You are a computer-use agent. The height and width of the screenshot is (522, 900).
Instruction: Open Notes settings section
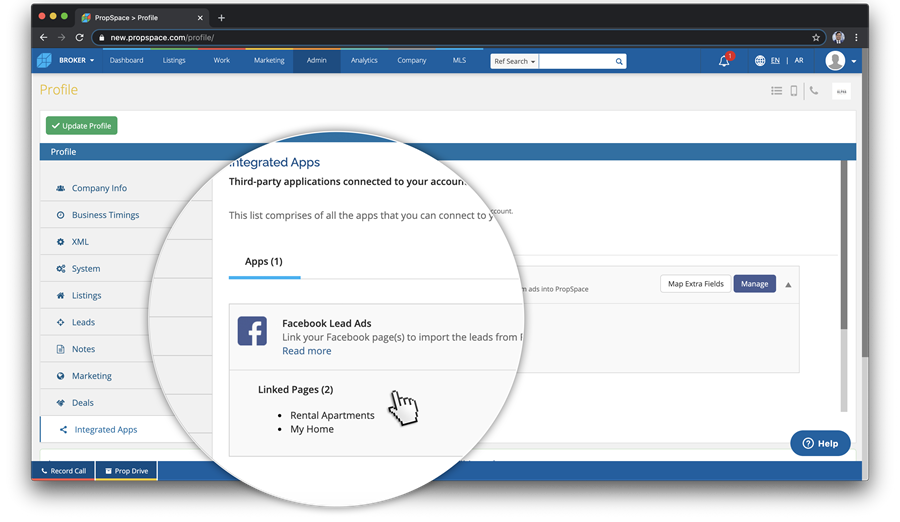click(x=83, y=349)
